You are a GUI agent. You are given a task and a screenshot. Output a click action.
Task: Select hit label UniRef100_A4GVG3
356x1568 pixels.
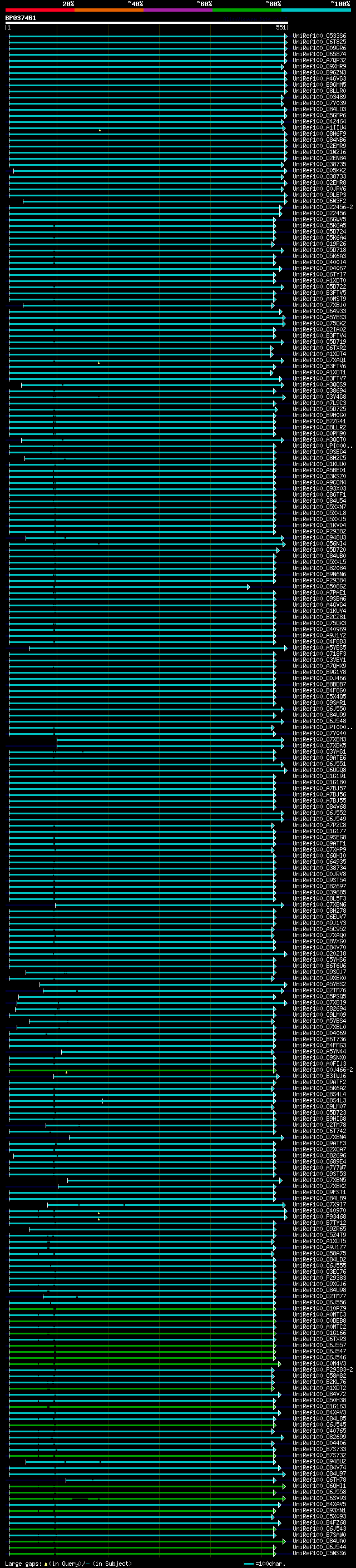(x=319, y=78)
